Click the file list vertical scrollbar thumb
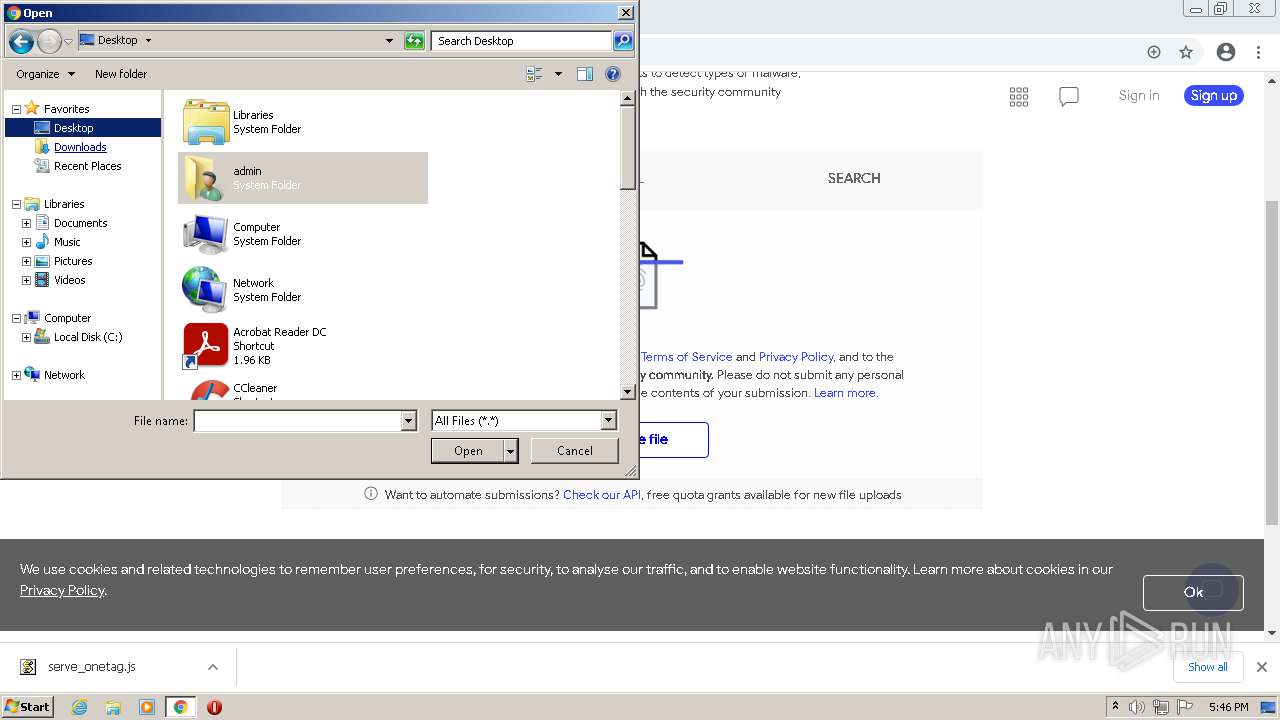Screen dimensions: 1280x720 [x=628, y=147]
